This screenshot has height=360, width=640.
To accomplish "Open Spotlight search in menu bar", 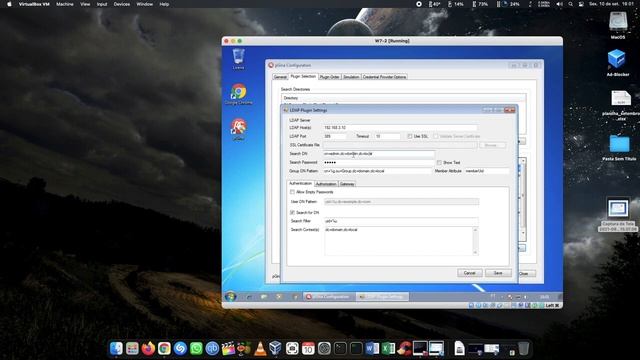I will [570, 4].
